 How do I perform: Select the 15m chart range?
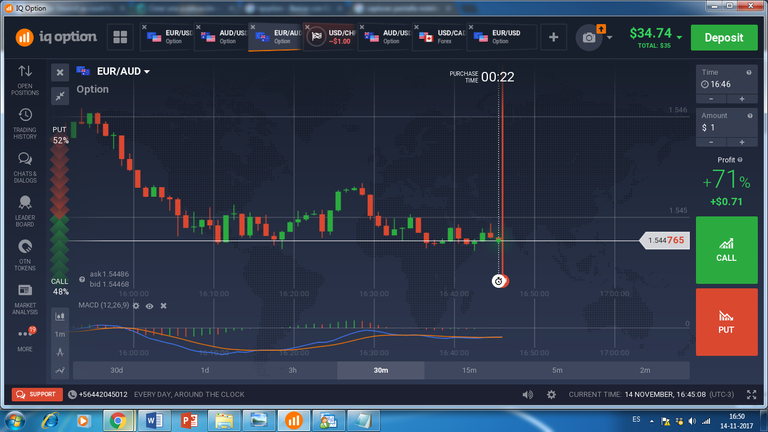pyautogui.click(x=469, y=370)
